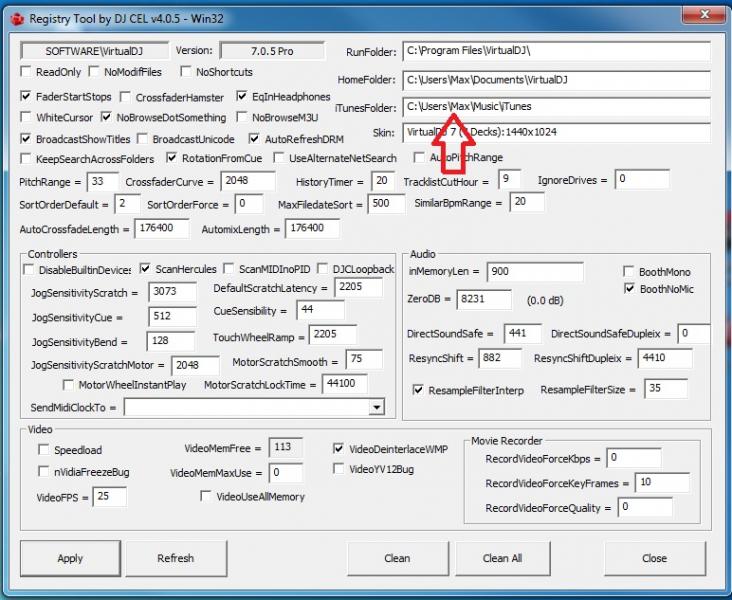
Task: Click the VideoFPS input field
Action: point(110,497)
